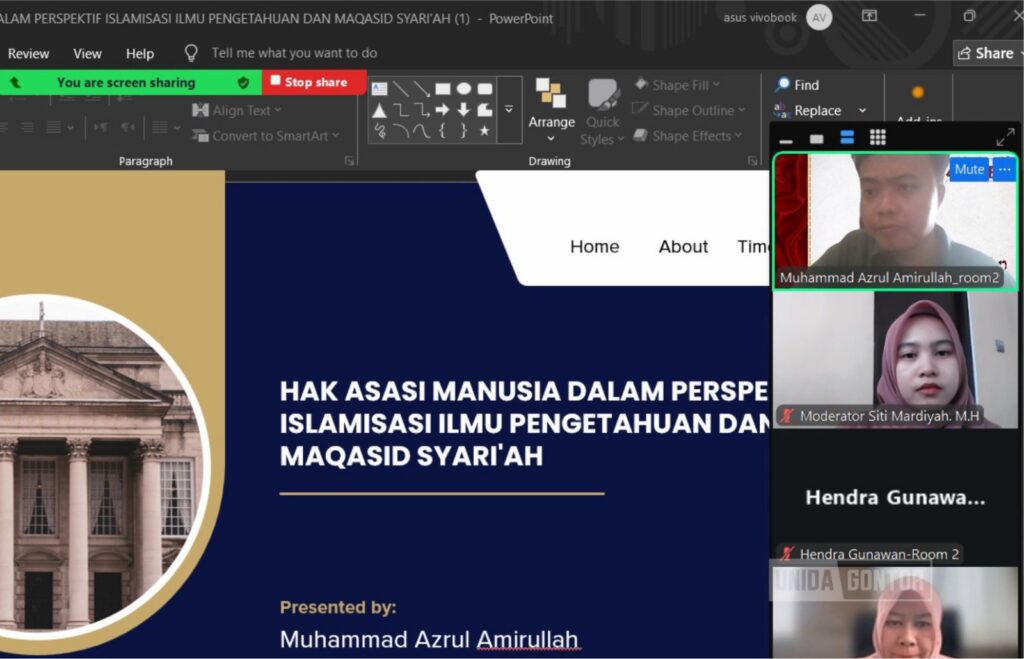The height and width of the screenshot is (659, 1024).
Task: Click the Share button in PowerPoint
Action: click(986, 54)
